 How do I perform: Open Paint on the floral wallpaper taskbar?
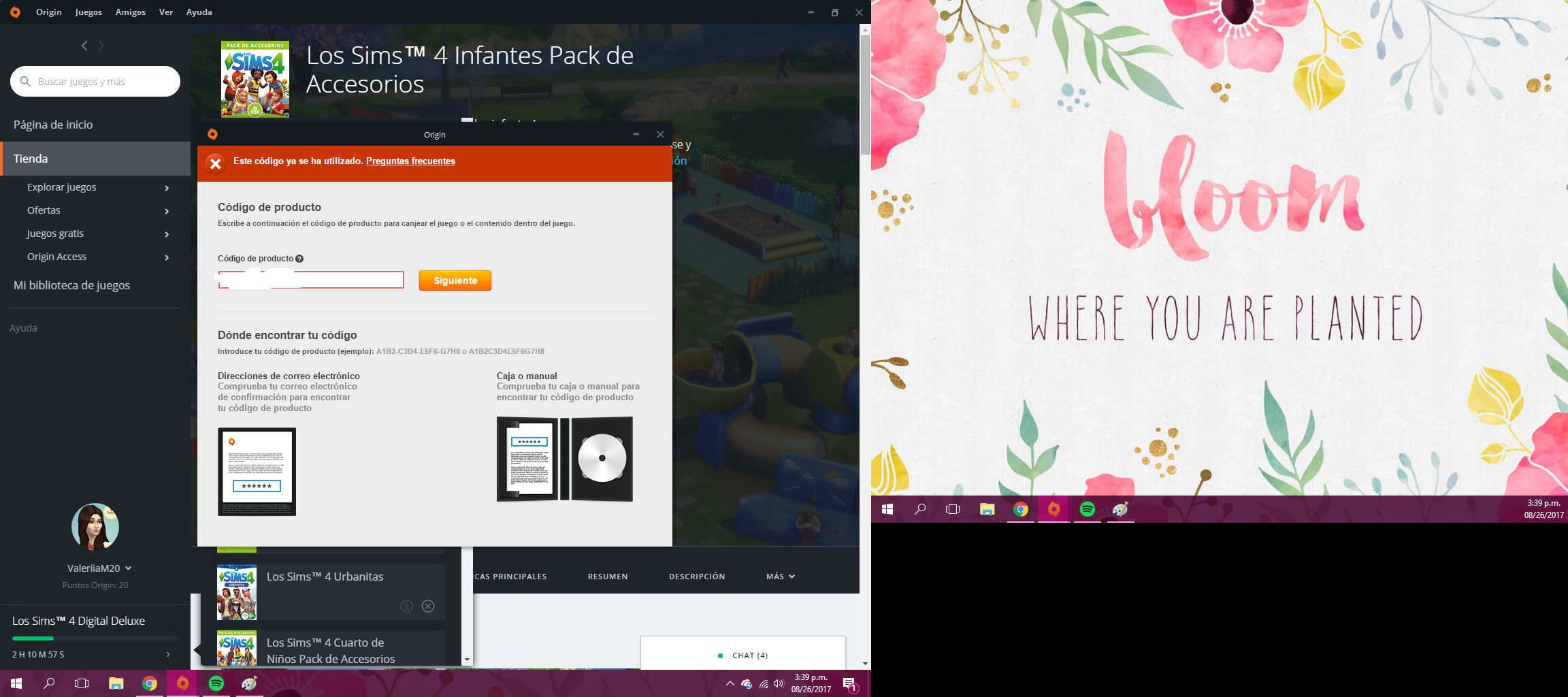tap(1121, 509)
